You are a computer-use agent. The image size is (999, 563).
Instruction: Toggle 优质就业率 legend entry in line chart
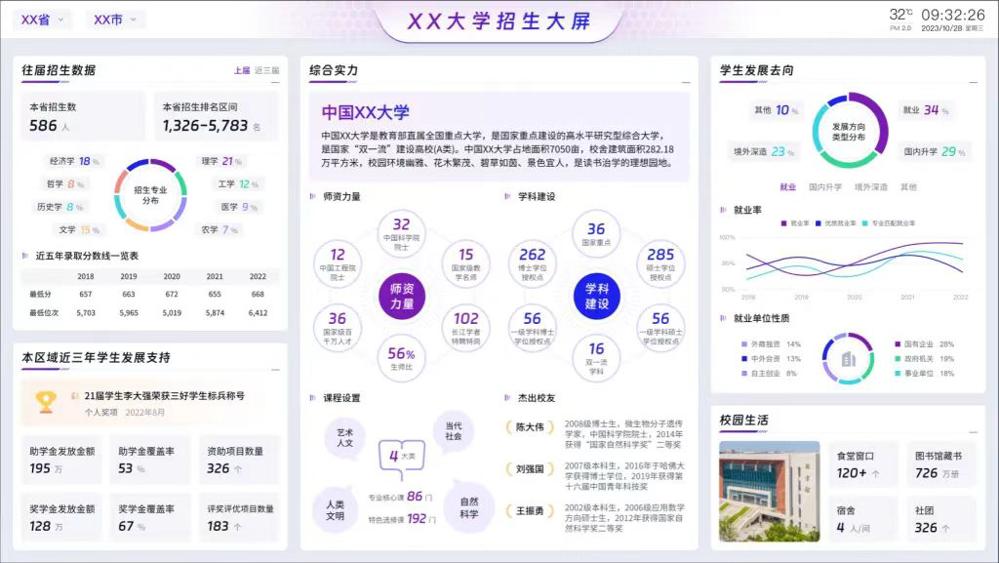pyautogui.click(x=835, y=224)
